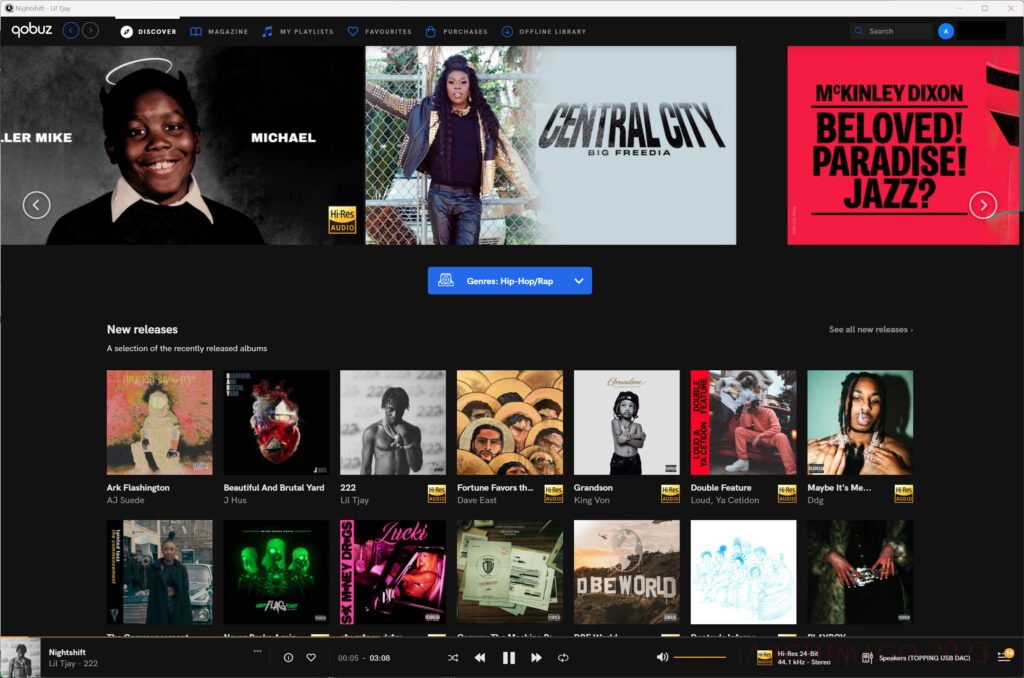Open Central City Big Freedia banner

click(551, 145)
